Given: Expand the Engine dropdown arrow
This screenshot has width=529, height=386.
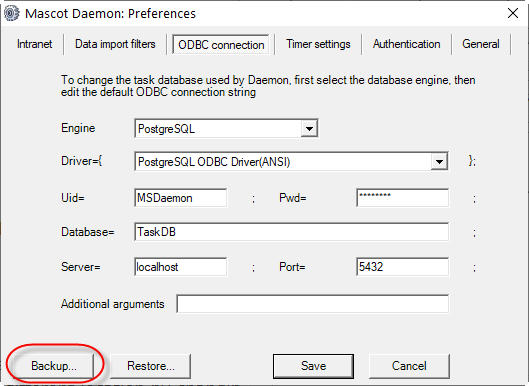Looking at the screenshot, I should coord(309,129).
